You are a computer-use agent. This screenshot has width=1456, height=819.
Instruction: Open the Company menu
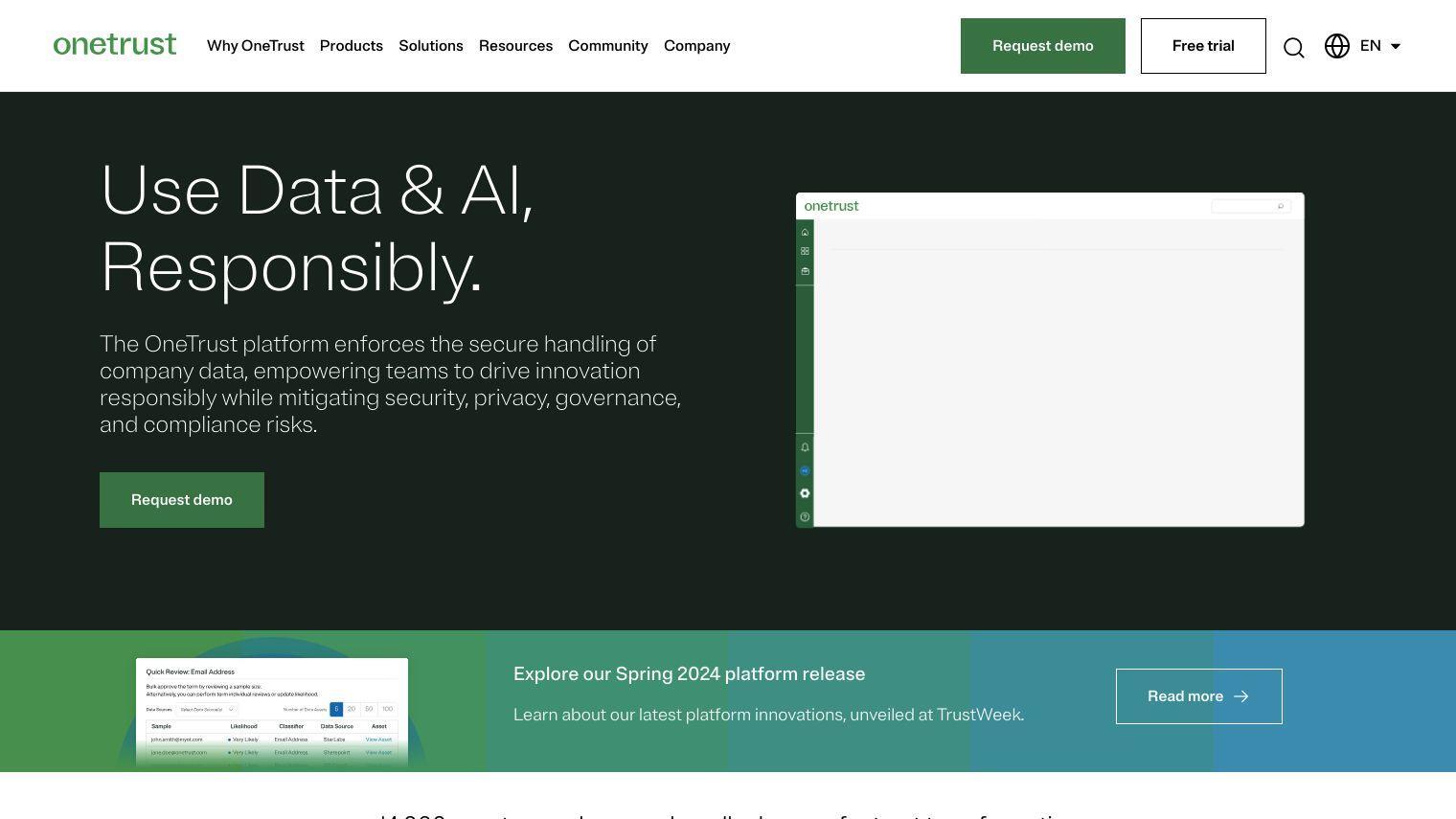[697, 46]
